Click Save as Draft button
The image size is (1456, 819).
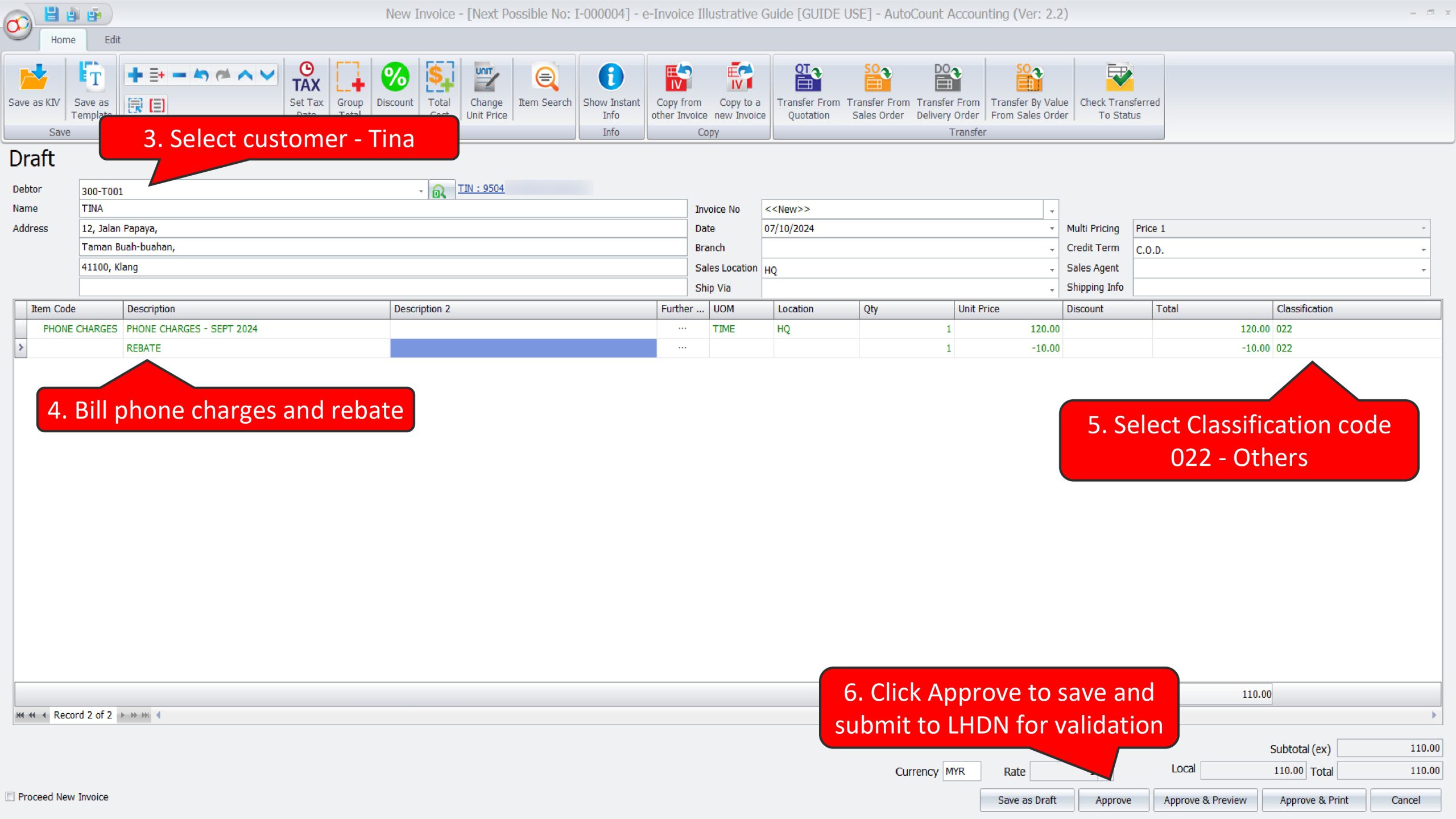[x=1027, y=800]
